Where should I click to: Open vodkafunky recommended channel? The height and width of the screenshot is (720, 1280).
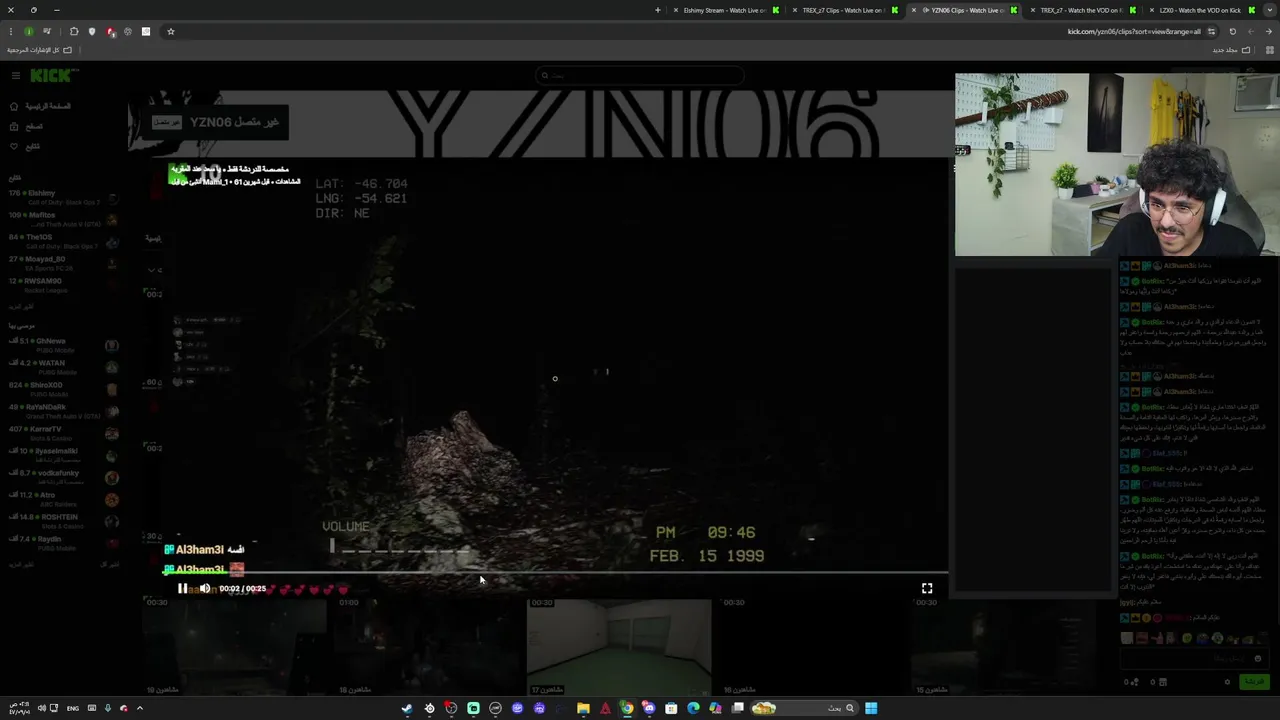tap(62, 477)
